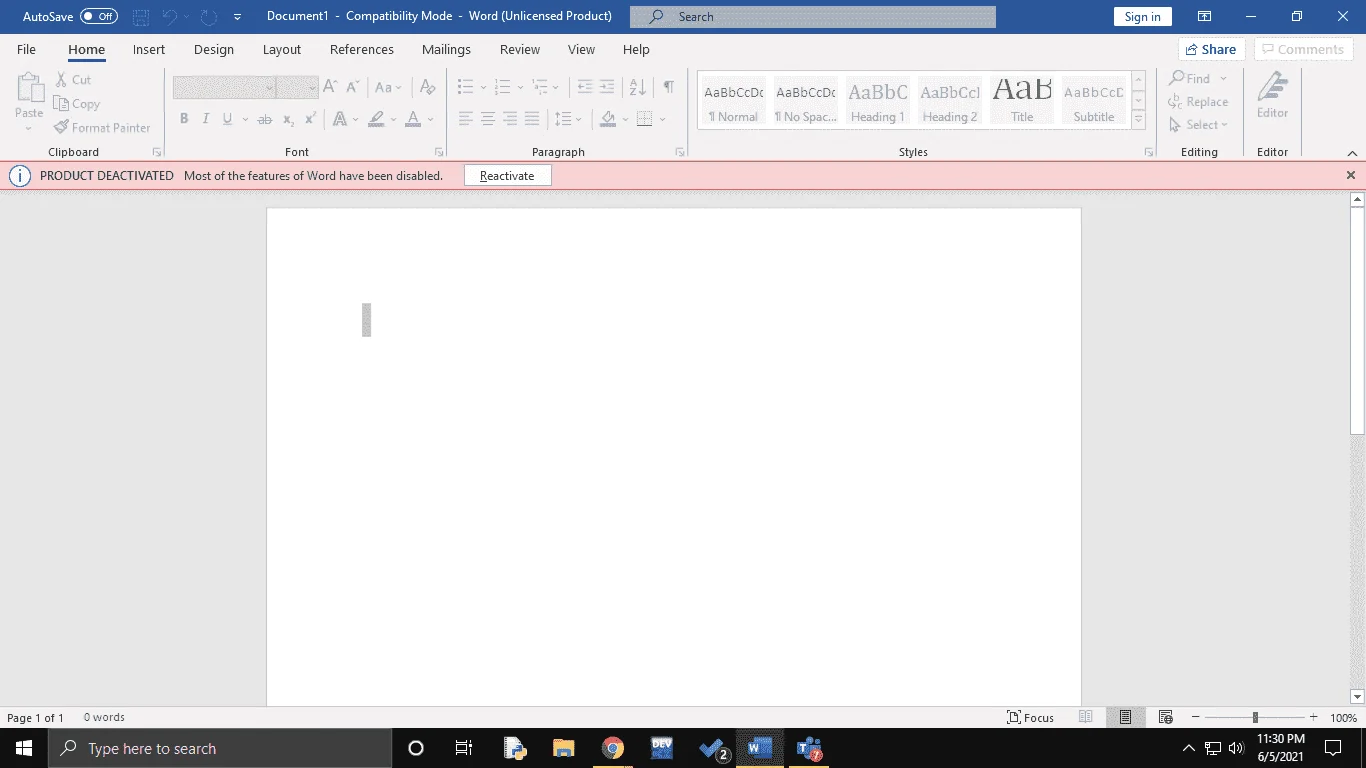Collapse the ribbon with the chevron
Viewport: 1366px width, 768px height.
[1352, 153]
